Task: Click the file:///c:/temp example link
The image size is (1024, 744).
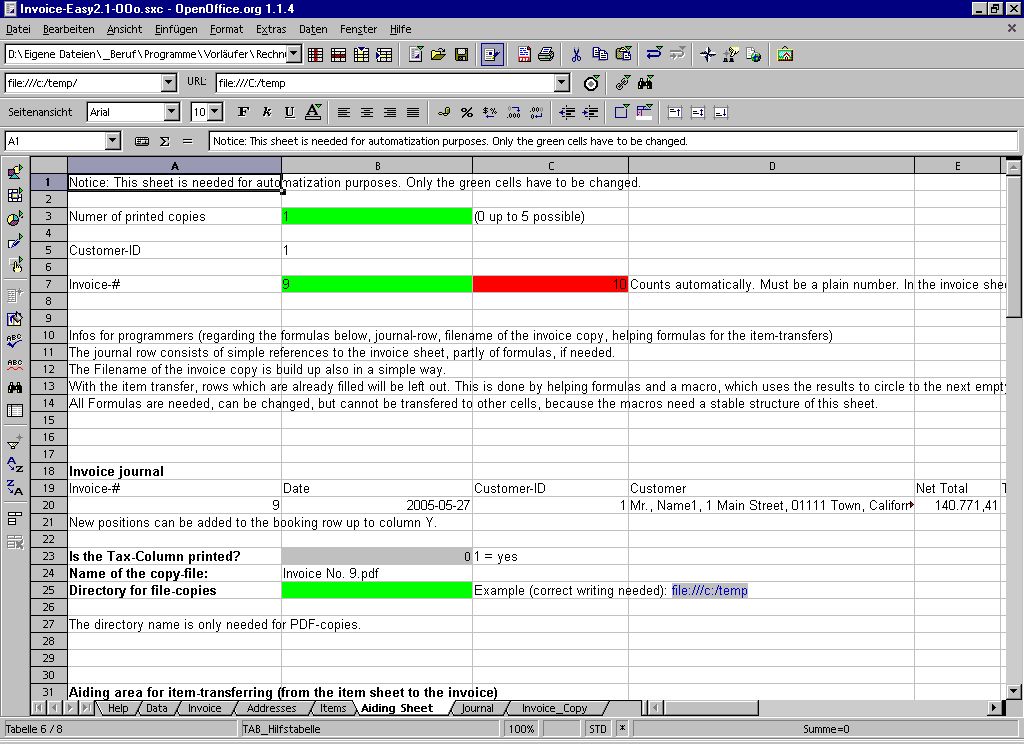Action: 709,591
